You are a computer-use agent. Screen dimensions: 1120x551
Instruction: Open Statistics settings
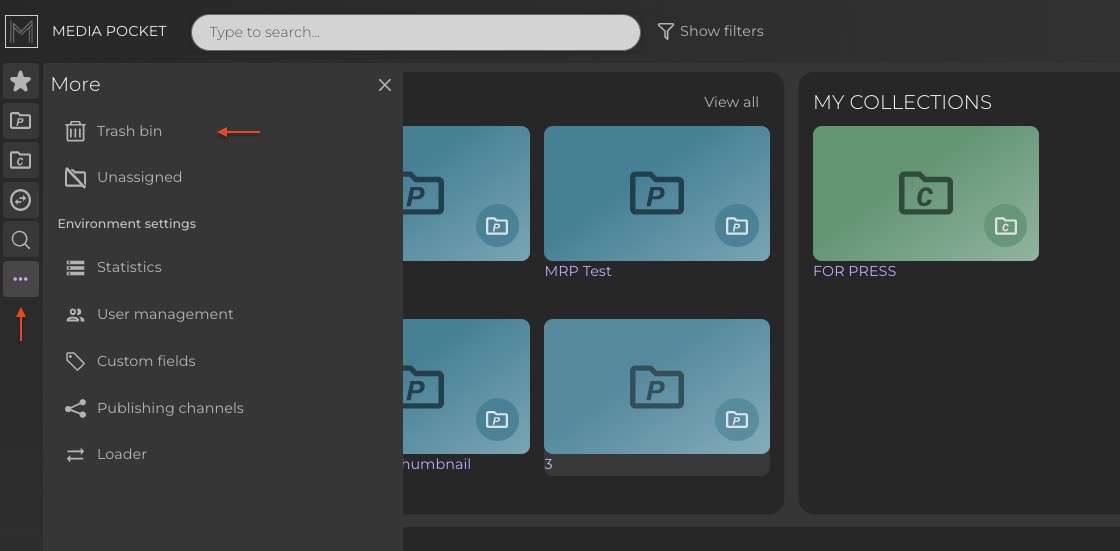click(x=129, y=267)
